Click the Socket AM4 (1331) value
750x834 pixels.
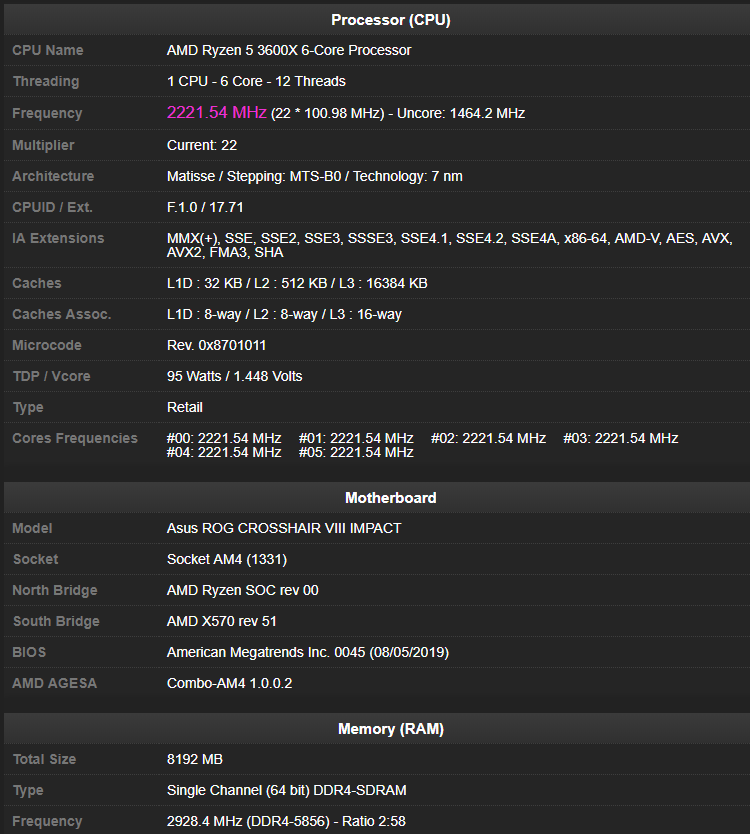tap(226, 559)
